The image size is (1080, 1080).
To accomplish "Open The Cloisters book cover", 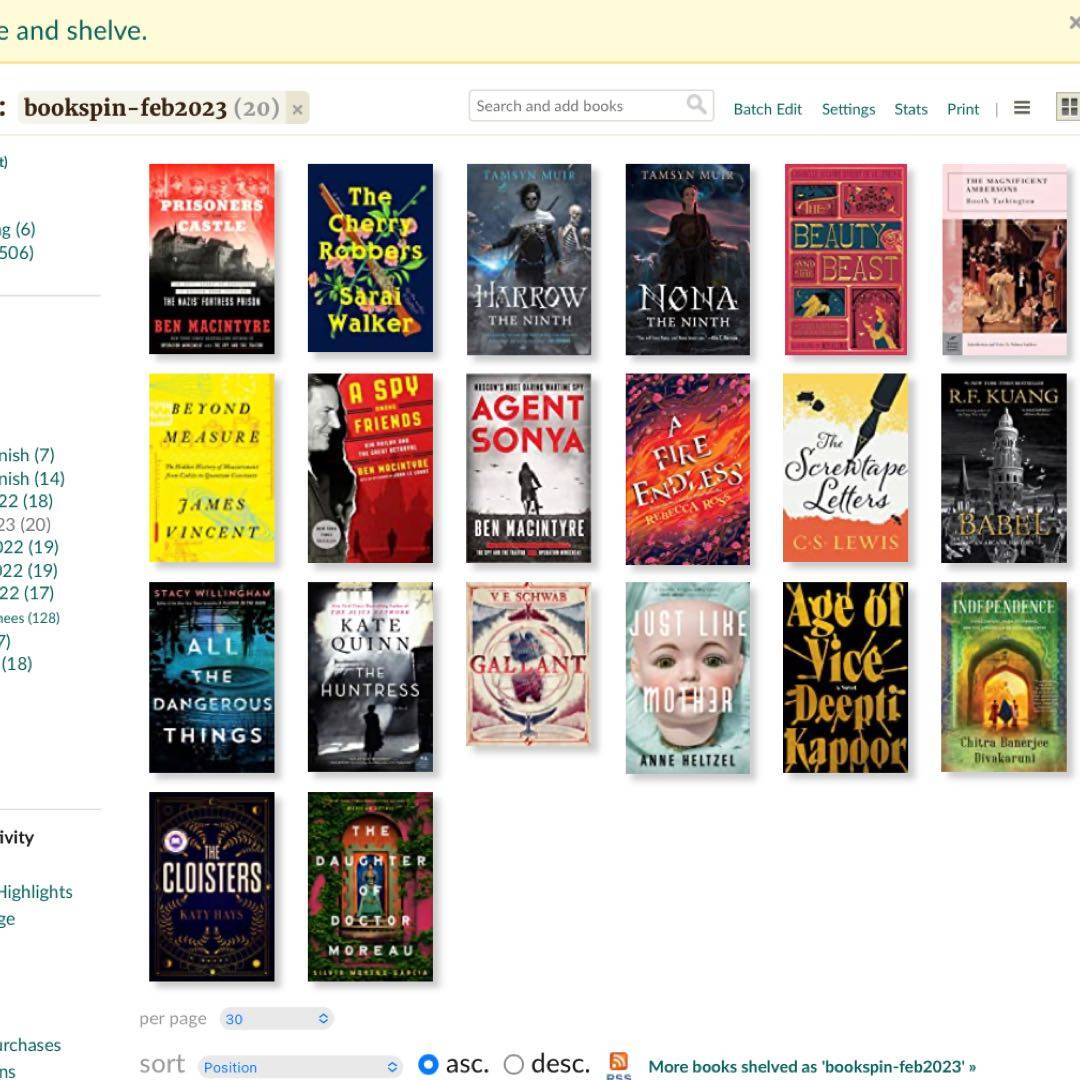I will (x=211, y=886).
